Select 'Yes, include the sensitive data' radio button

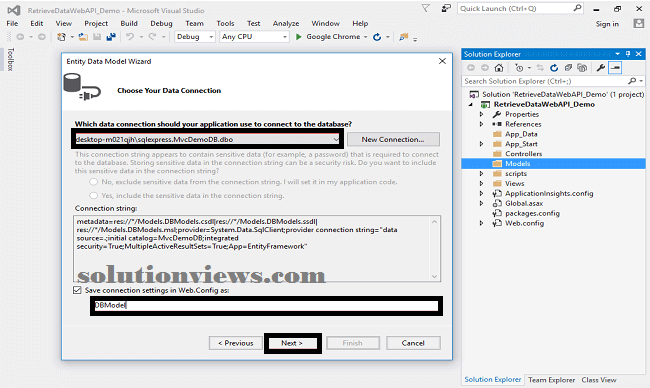coord(94,195)
